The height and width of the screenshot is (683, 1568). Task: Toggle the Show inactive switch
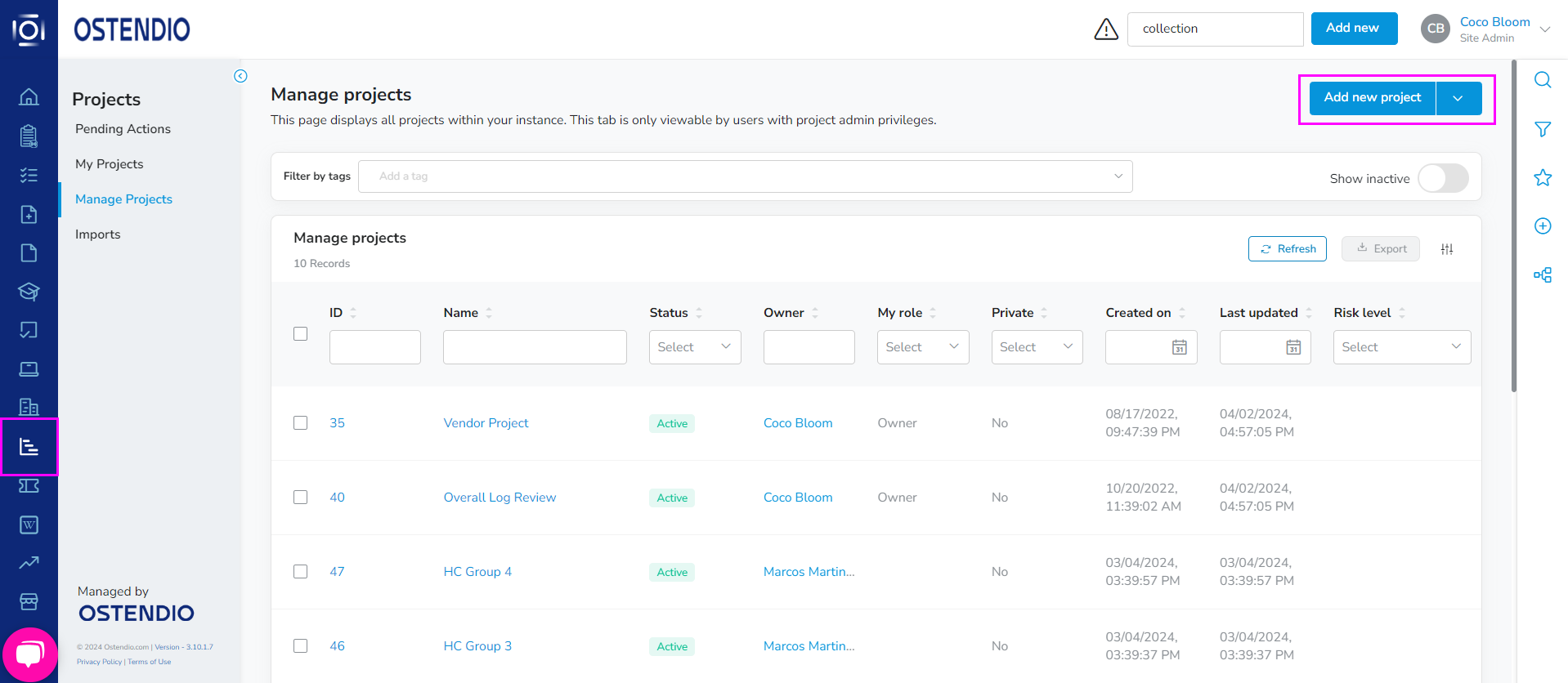tap(1443, 178)
